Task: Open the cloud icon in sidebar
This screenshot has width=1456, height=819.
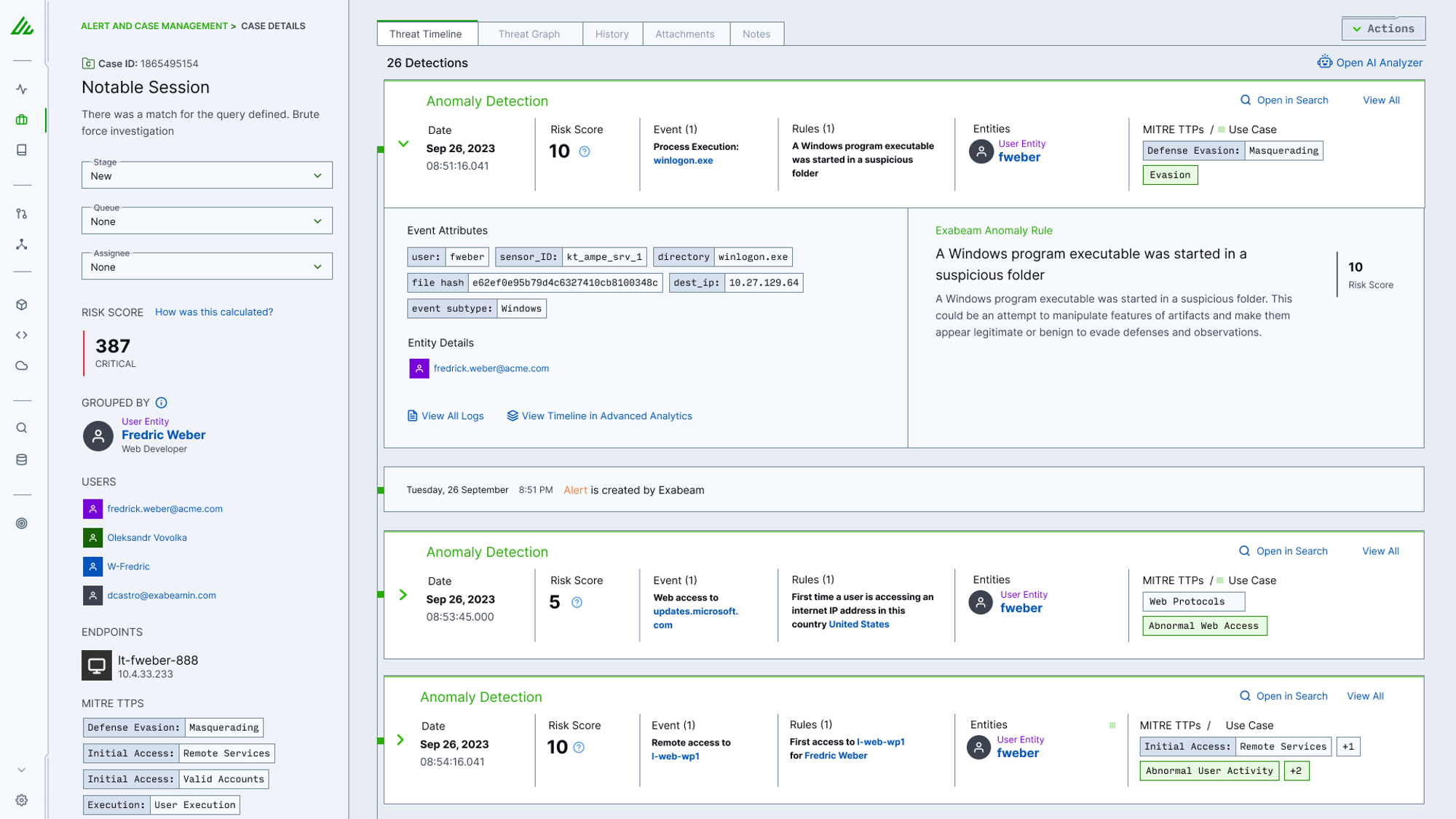Action: [22, 365]
